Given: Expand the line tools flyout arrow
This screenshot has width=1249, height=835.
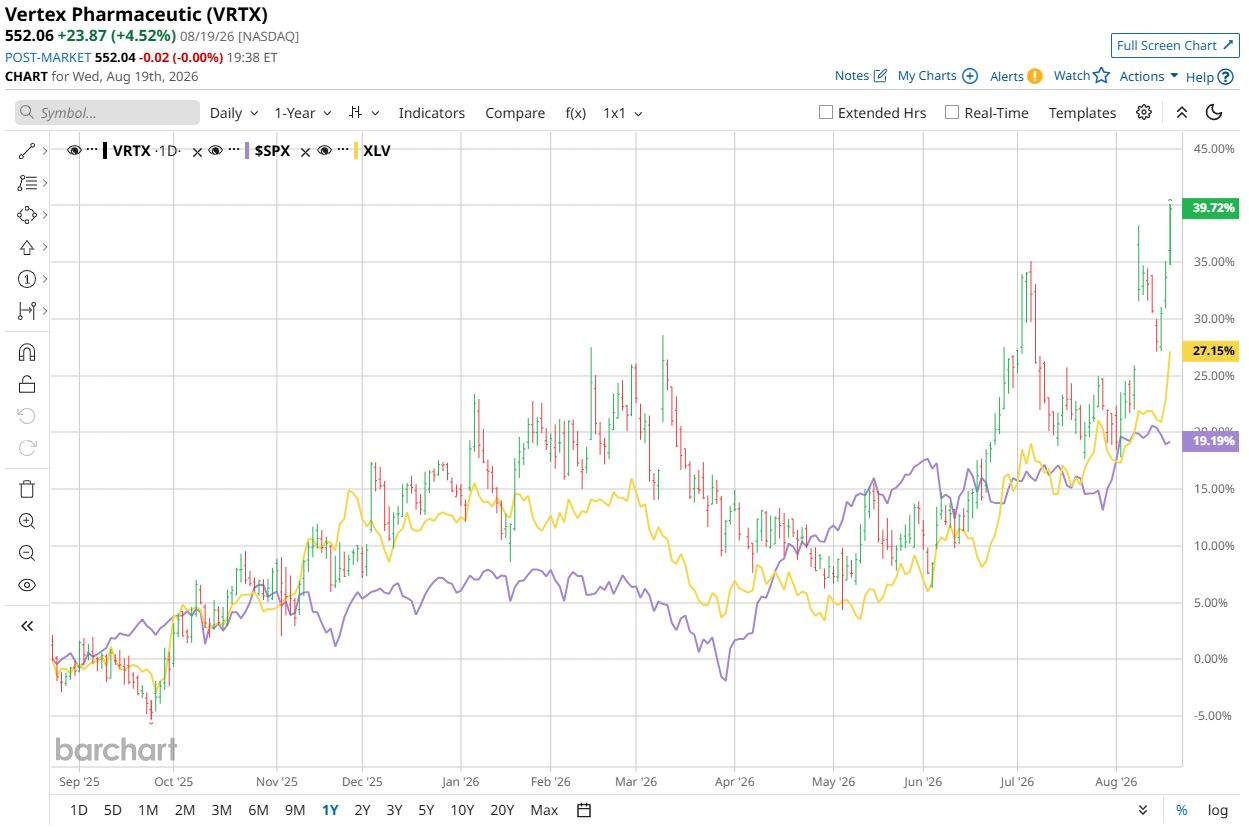Looking at the screenshot, I should pos(44,151).
